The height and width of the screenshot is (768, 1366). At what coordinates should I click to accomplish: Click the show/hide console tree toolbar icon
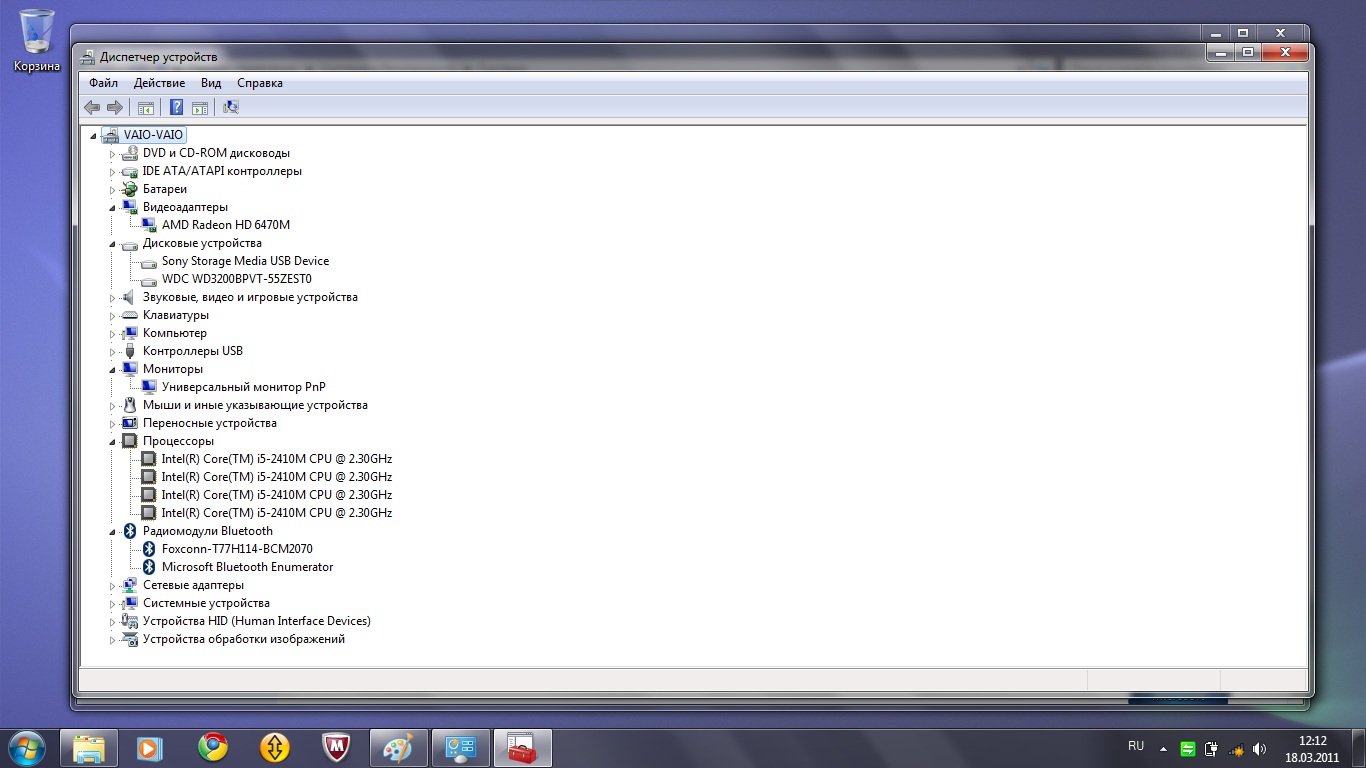coord(146,108)
